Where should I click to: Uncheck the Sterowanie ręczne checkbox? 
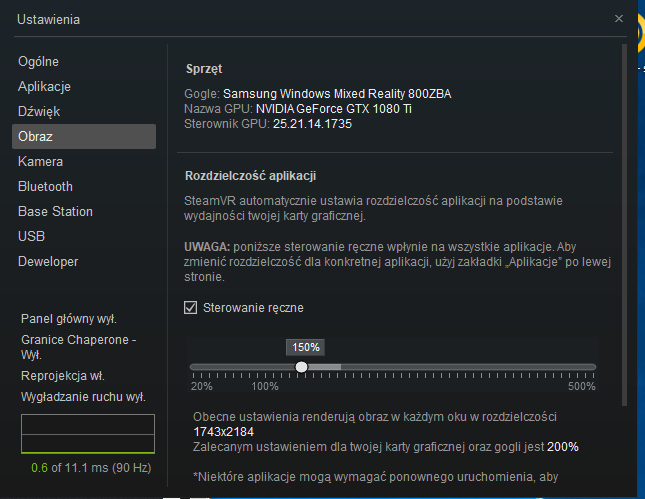coord(191,308)
